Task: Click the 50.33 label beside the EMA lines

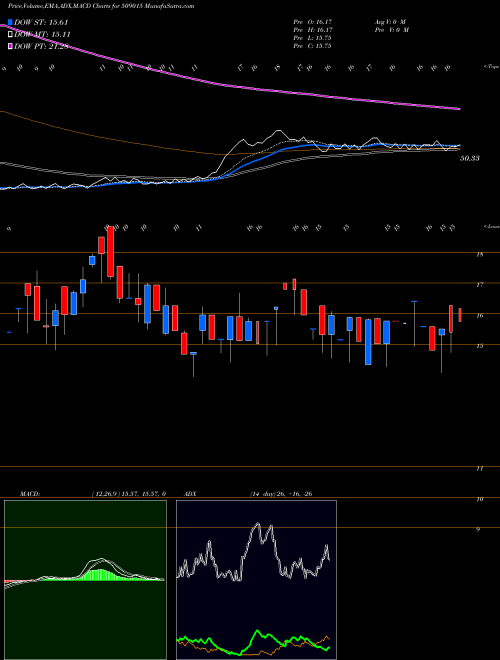Action: tap(470, 158)
